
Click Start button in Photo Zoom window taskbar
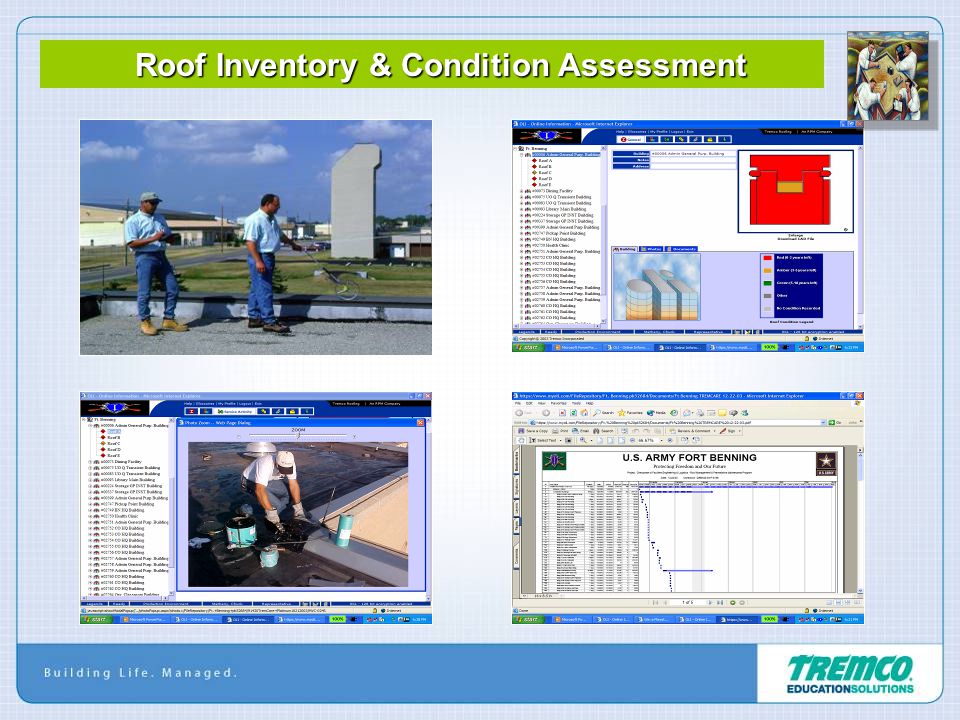click(x=97, y=619)
